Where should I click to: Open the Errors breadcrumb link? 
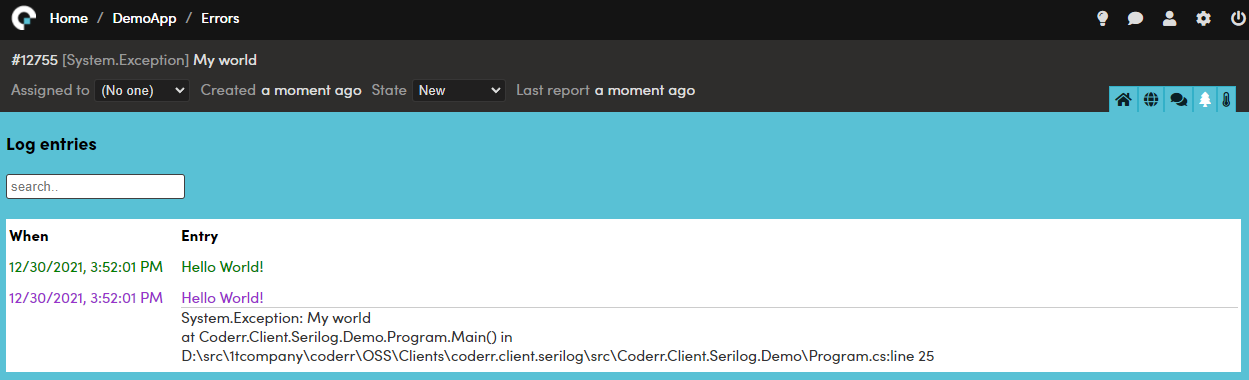[220, 18]
